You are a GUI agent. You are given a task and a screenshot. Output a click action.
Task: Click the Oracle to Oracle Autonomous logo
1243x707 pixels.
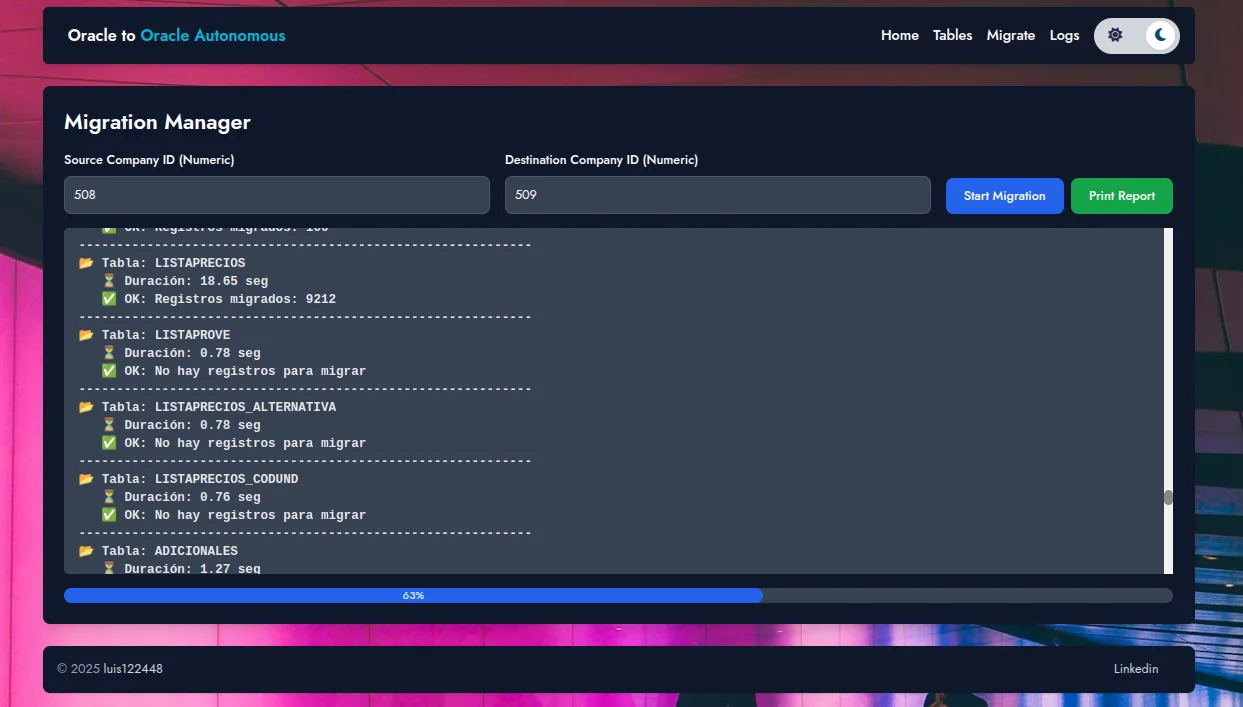176,35
